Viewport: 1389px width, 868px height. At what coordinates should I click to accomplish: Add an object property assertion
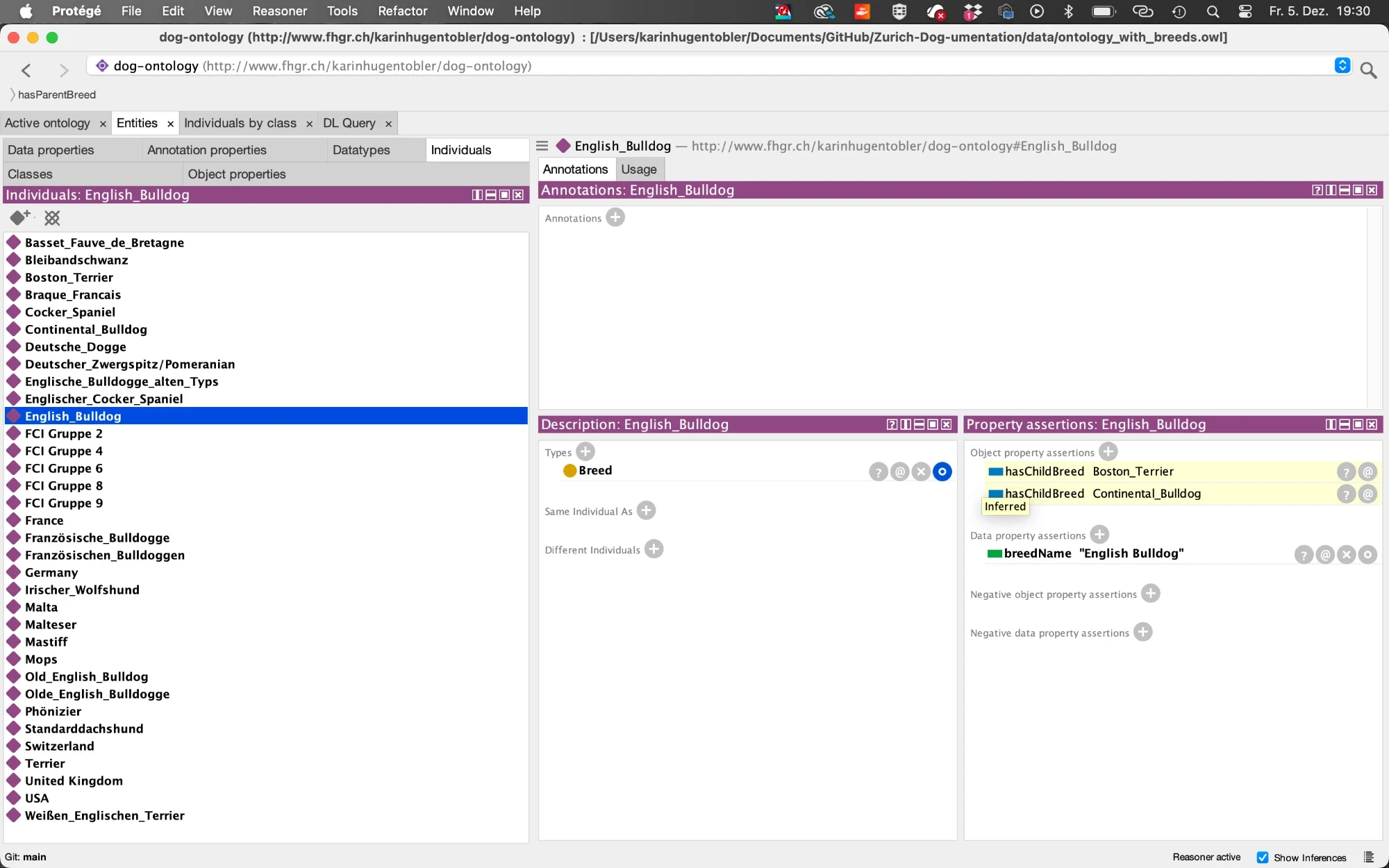[1108, 452]
